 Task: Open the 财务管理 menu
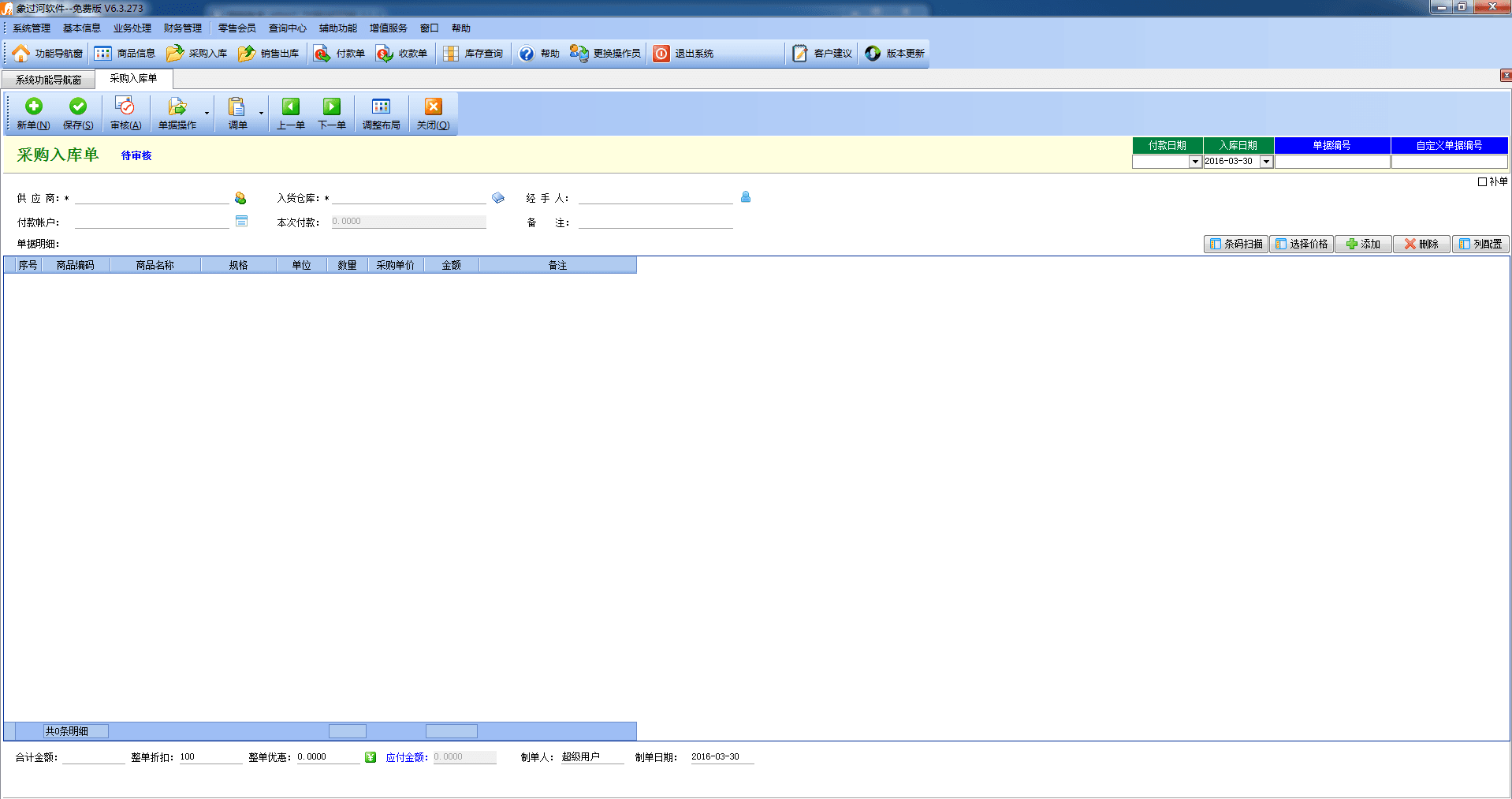click(182, 28)
